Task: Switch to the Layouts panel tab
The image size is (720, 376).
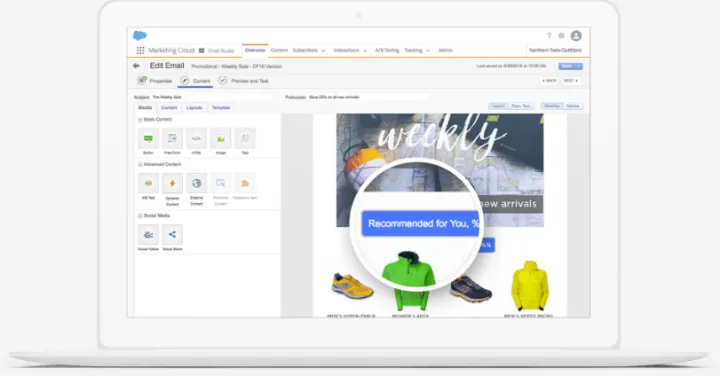Action: coord(194,107)
